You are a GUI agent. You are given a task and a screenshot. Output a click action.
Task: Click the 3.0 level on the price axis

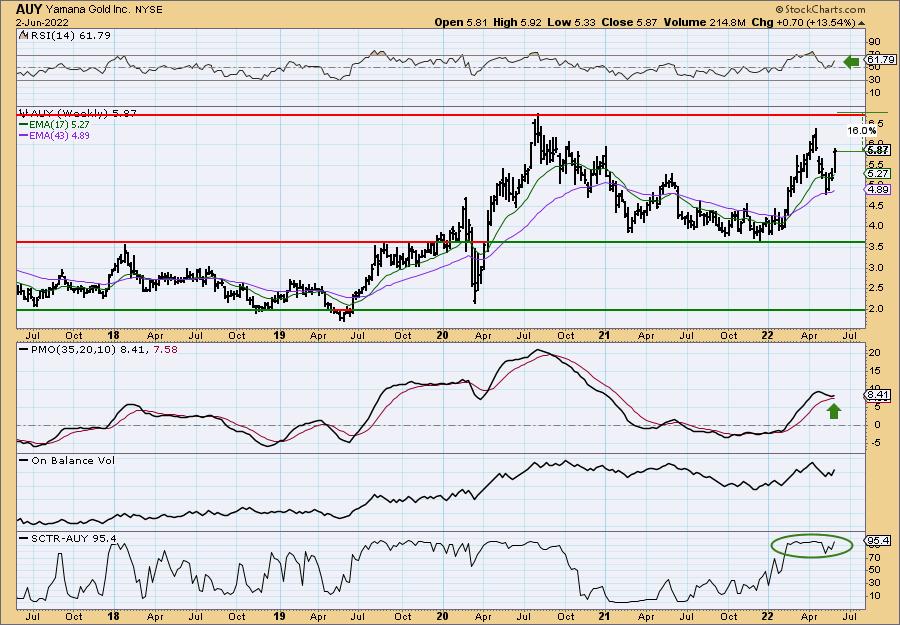tap(876, 267)
